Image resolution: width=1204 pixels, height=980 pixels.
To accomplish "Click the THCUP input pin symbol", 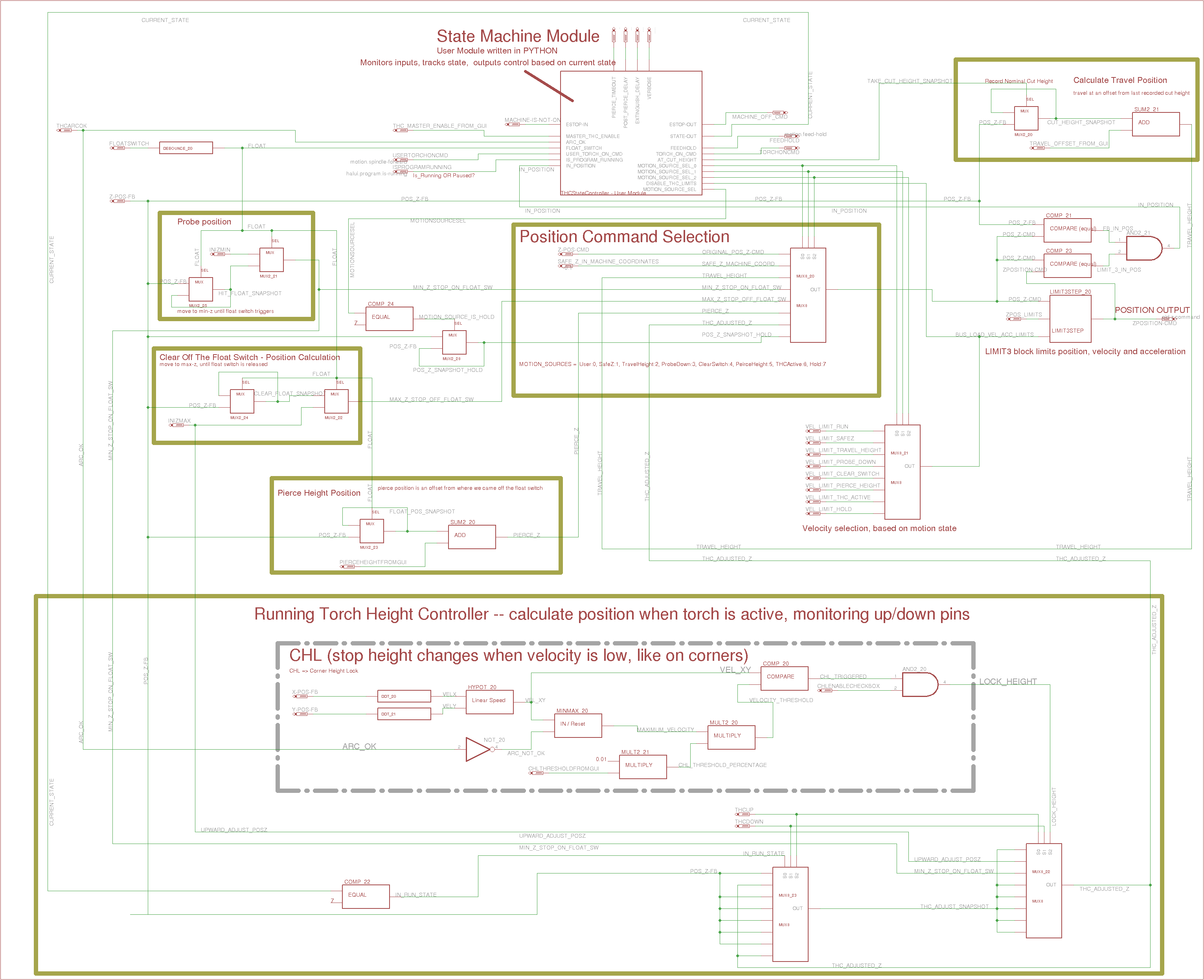I will [742, 815].
